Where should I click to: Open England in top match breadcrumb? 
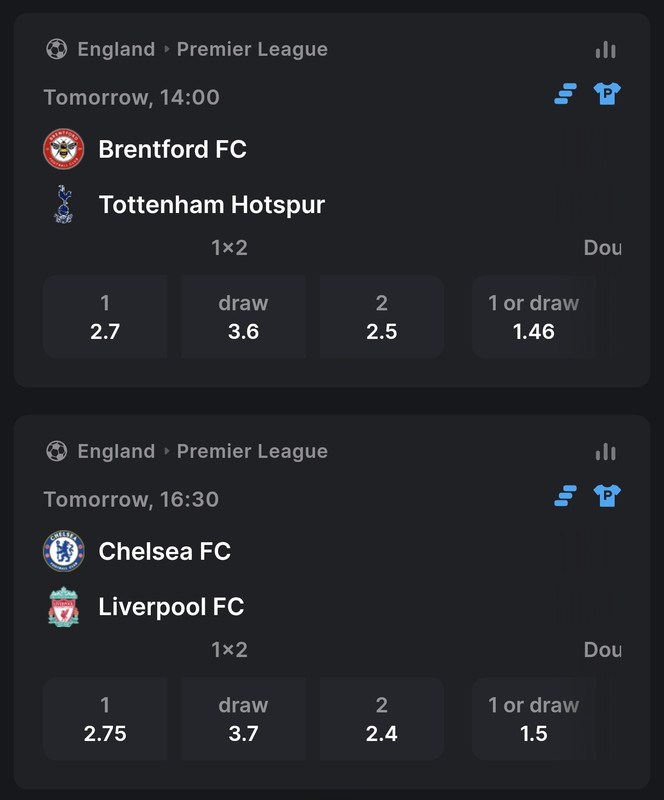(116, 49)
